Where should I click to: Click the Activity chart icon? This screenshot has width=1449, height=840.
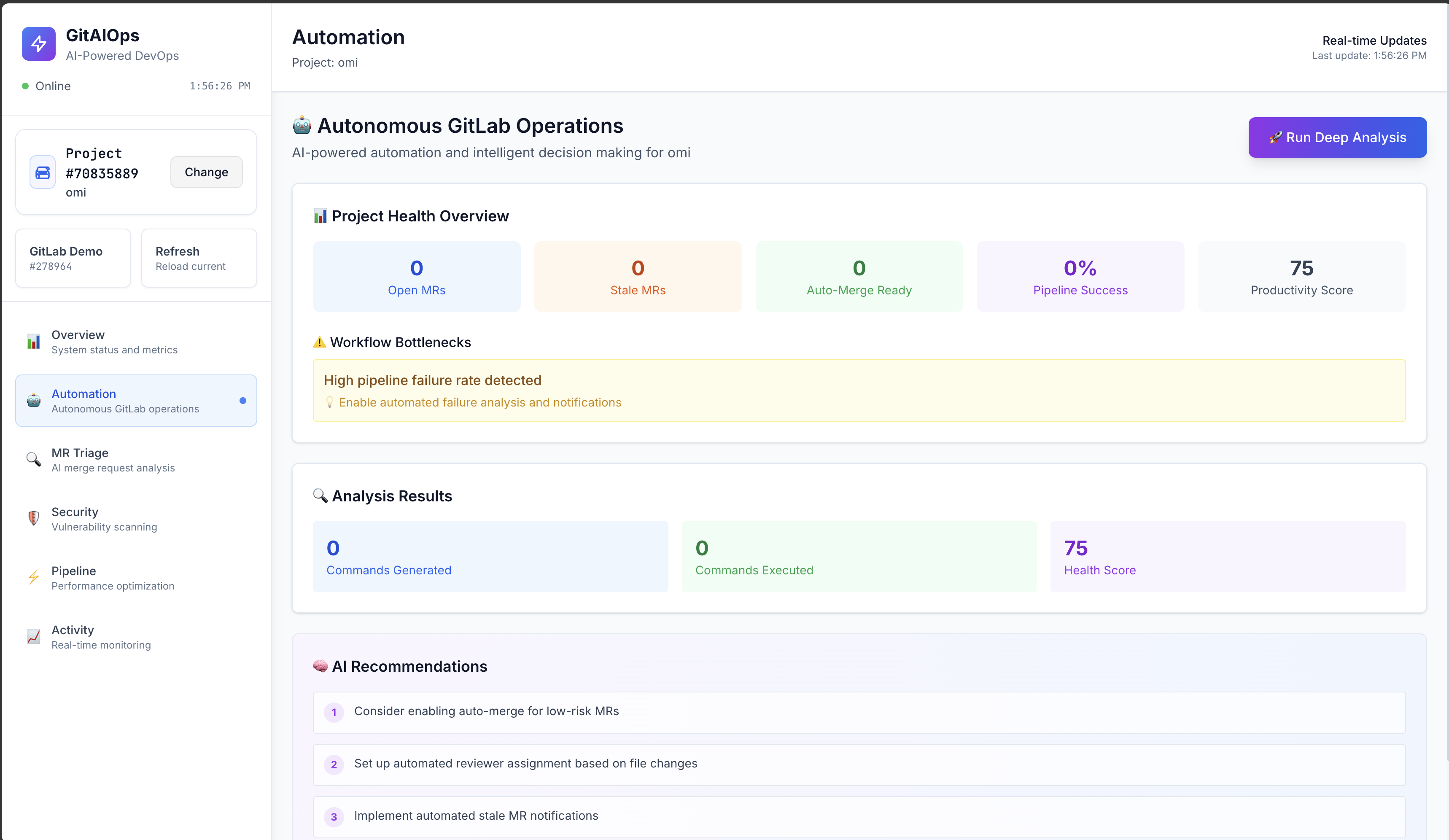coord(34,636)
